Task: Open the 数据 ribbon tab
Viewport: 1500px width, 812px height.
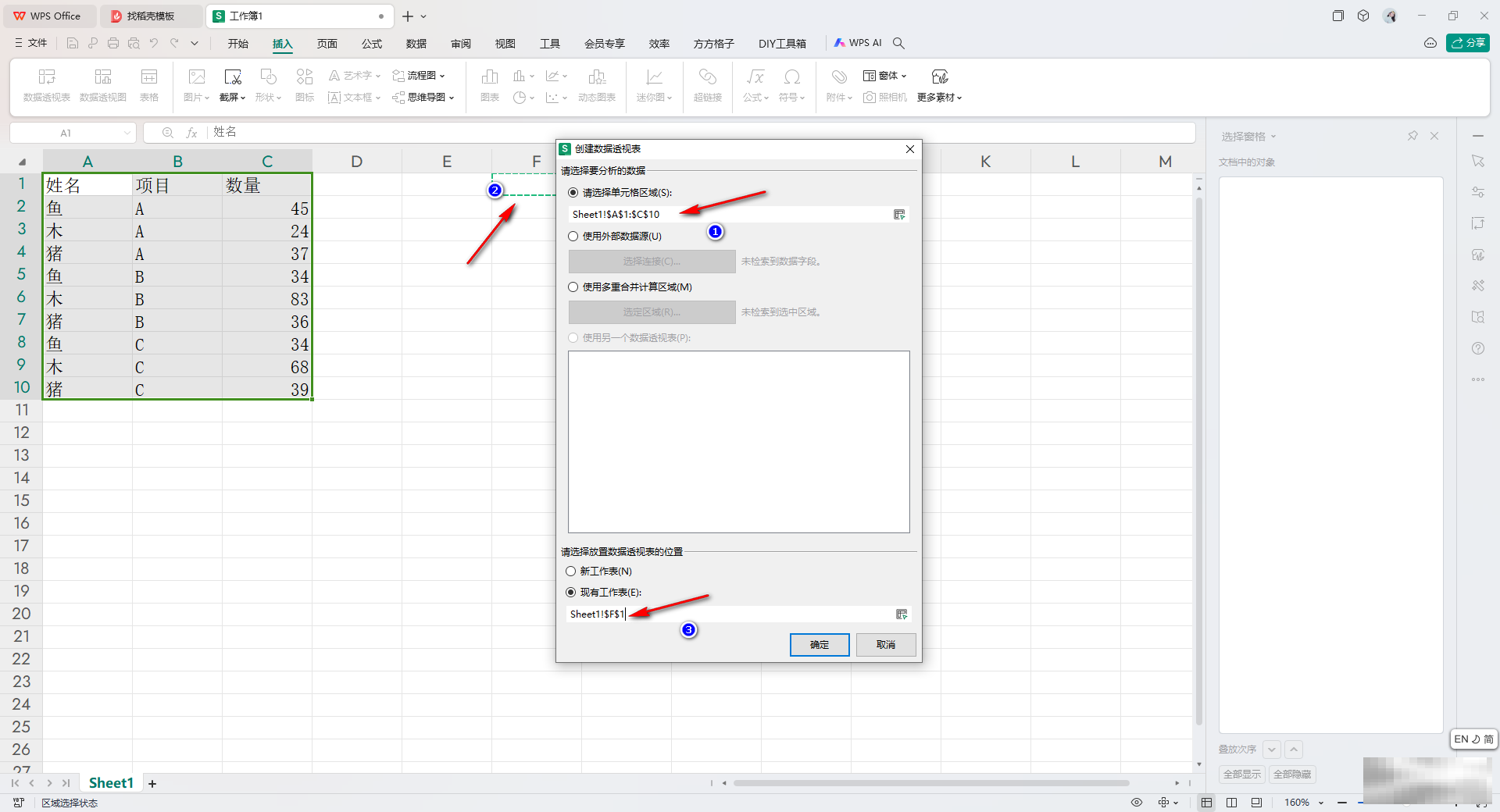Action: click(x=416, y=44)
